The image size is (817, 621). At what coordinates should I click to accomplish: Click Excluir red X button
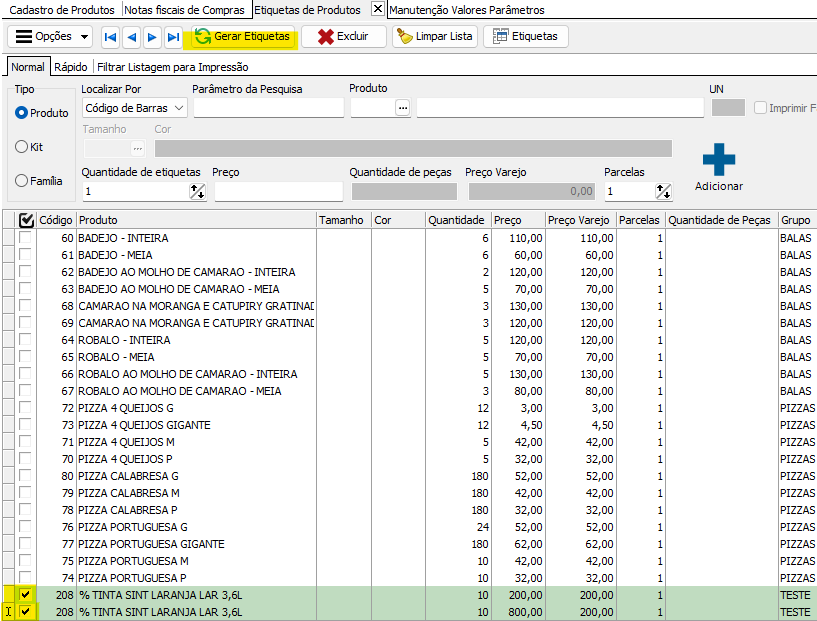(343, 37)
